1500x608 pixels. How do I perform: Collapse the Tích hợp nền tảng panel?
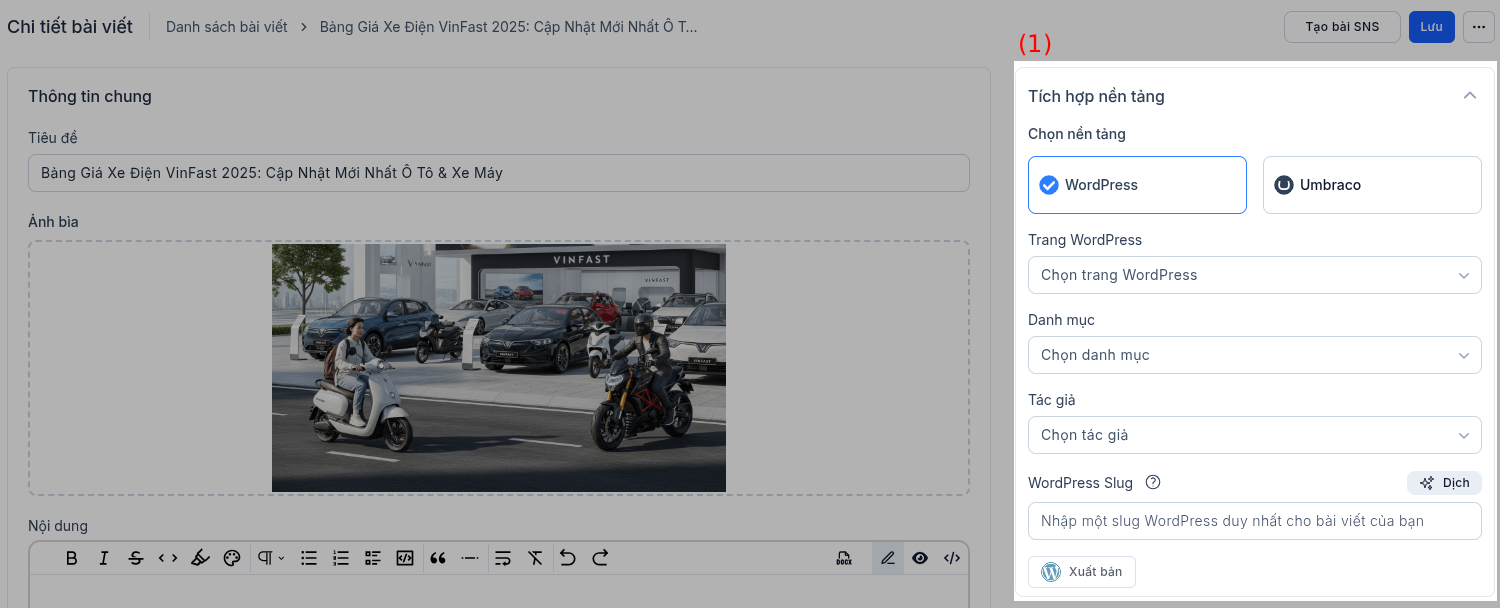click(1469, 96)
